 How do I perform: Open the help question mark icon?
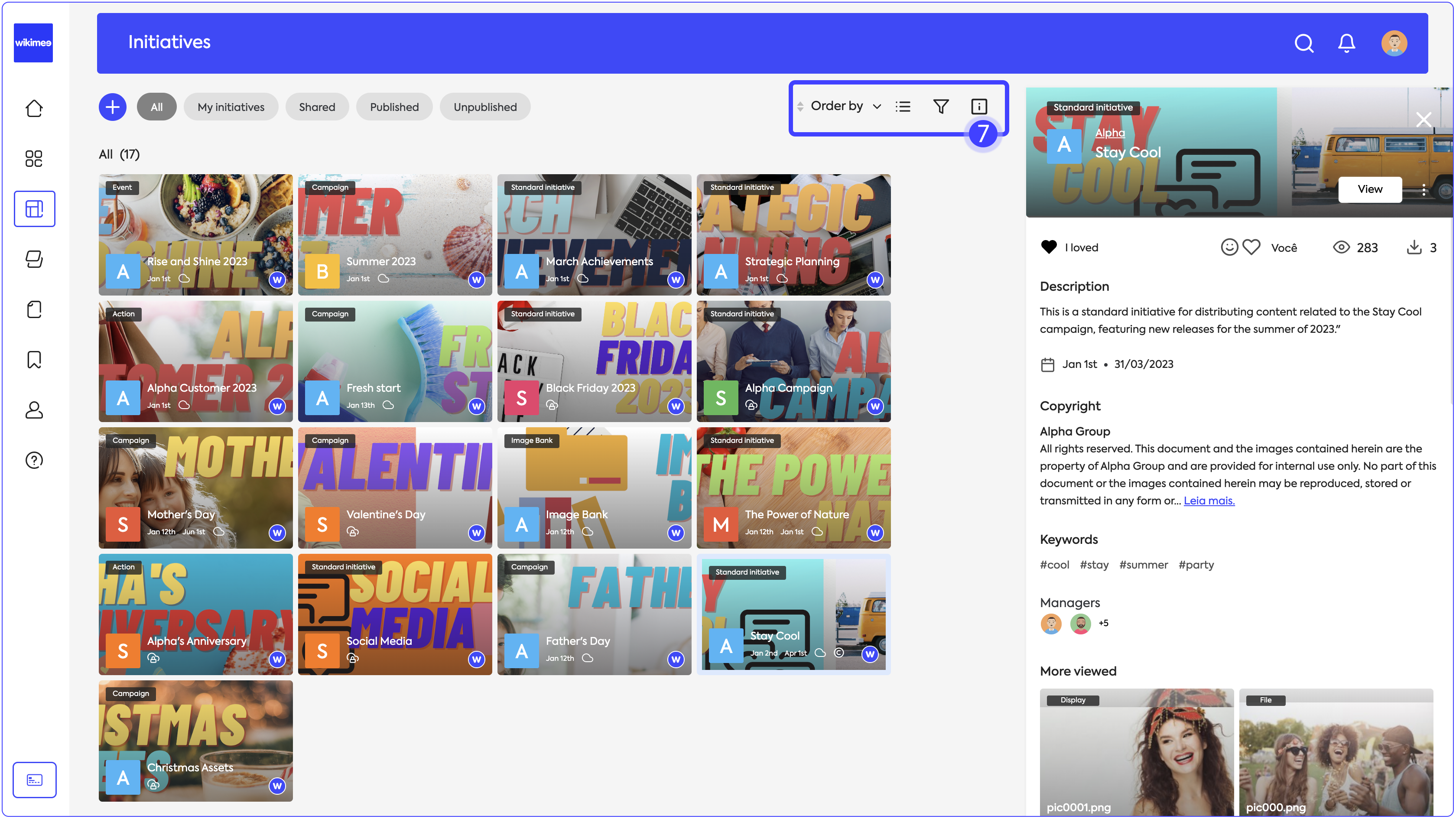(x=34, y=460)
